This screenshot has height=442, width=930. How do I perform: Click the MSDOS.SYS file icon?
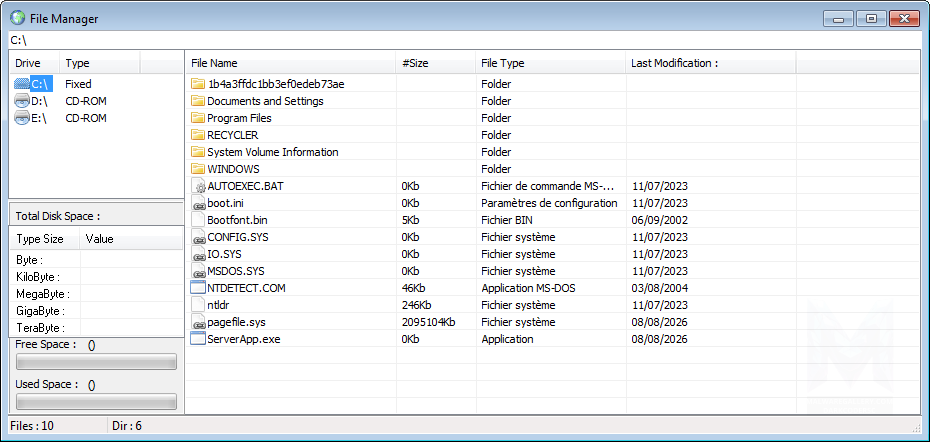click(198, 271)
